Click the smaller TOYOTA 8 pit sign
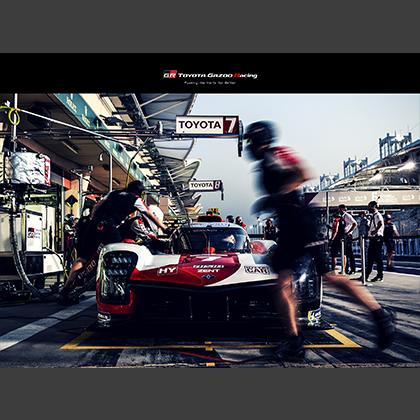Screen dimensions: 420x420 (x=205, y=185)
